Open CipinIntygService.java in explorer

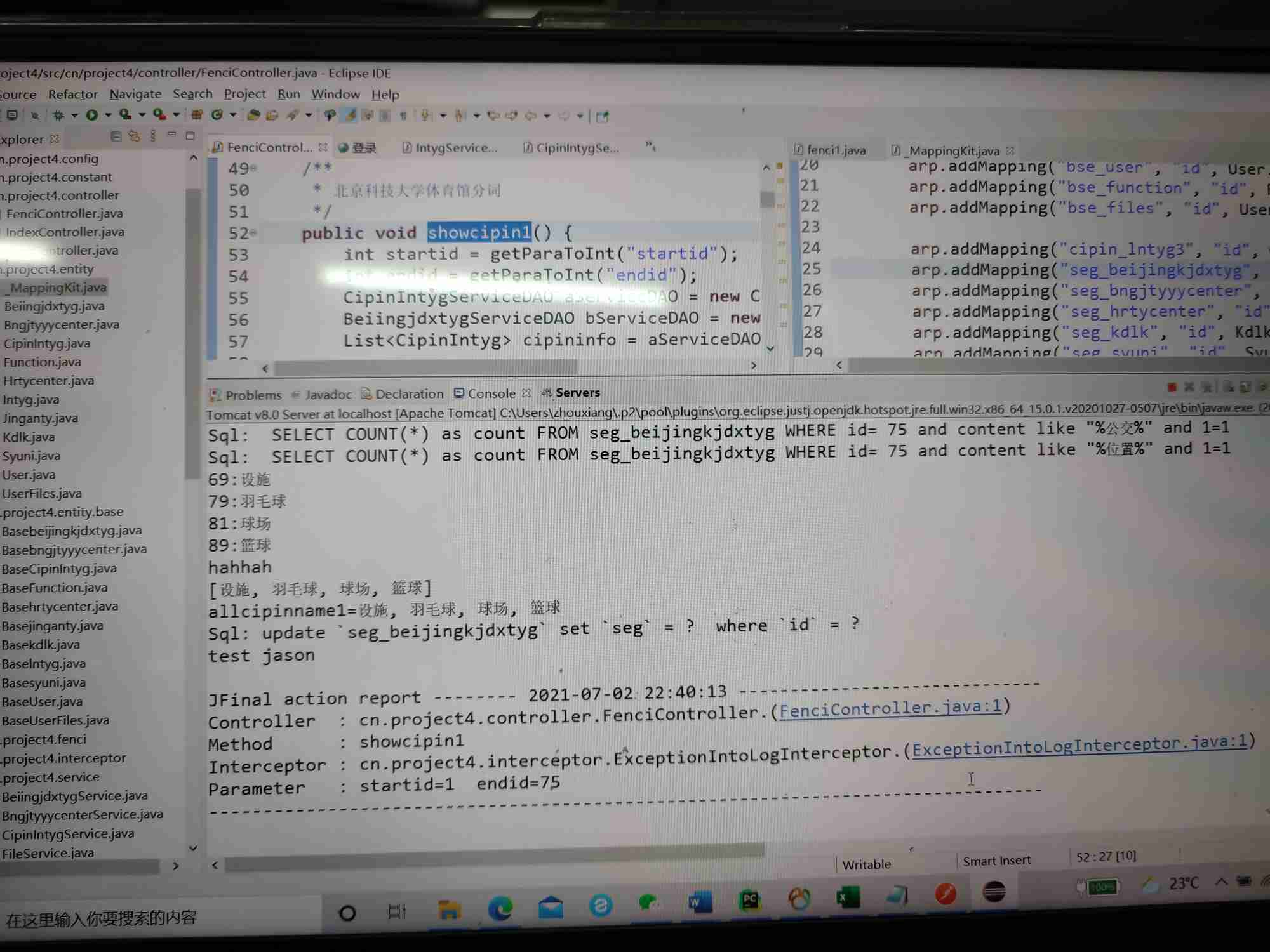[67, 834]
